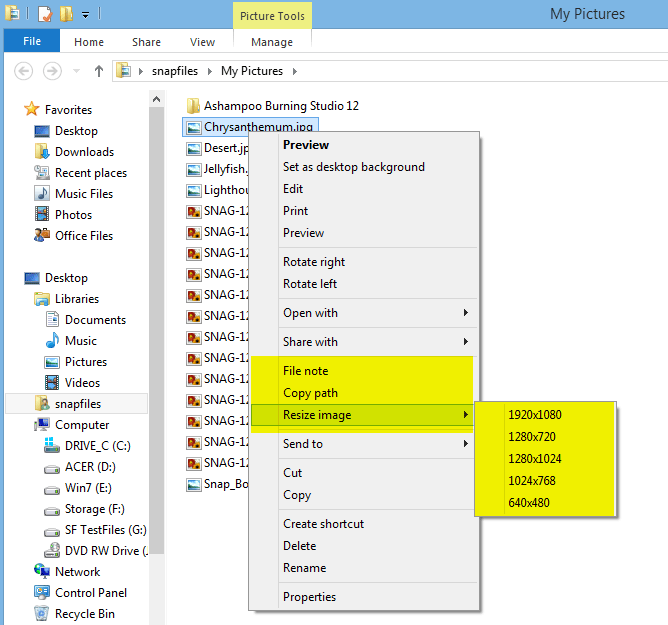Select Rename from context menu
Image resolution: width=668 pixels, height=625 pixels.
click(305, 568)
